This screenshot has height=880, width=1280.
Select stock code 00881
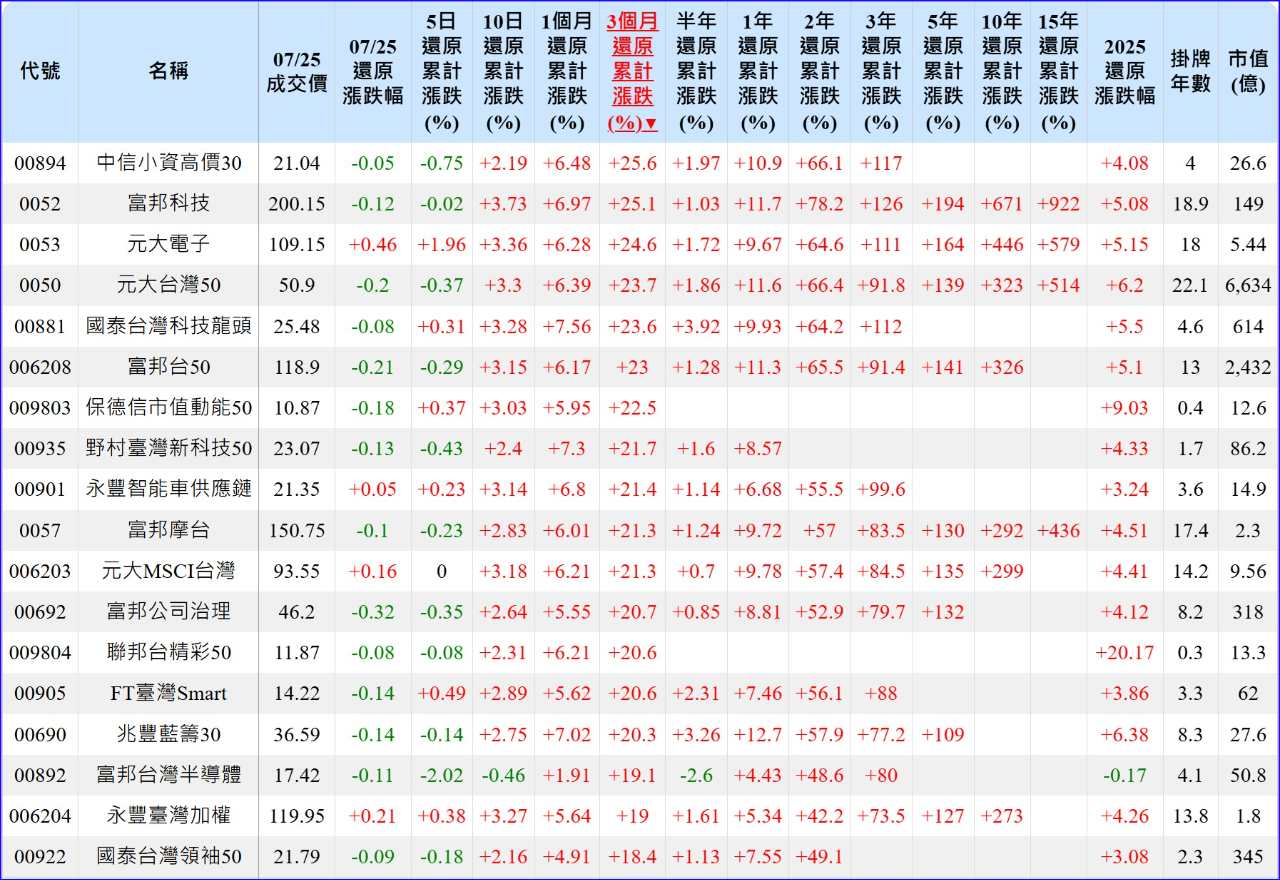pyautogui.click(x=40, y=327)
